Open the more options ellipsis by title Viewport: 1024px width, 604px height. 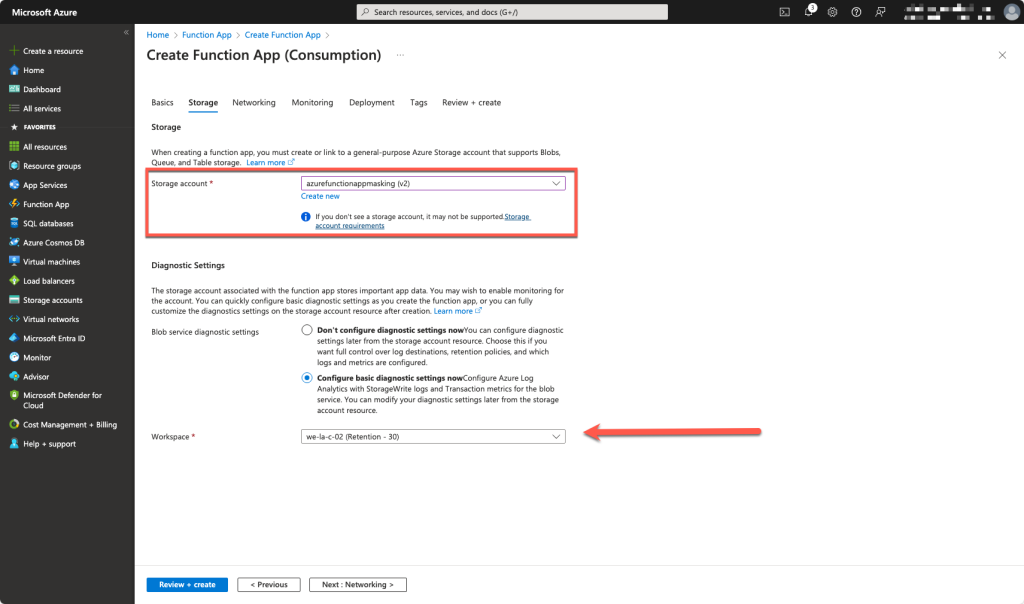coord(400,56)
